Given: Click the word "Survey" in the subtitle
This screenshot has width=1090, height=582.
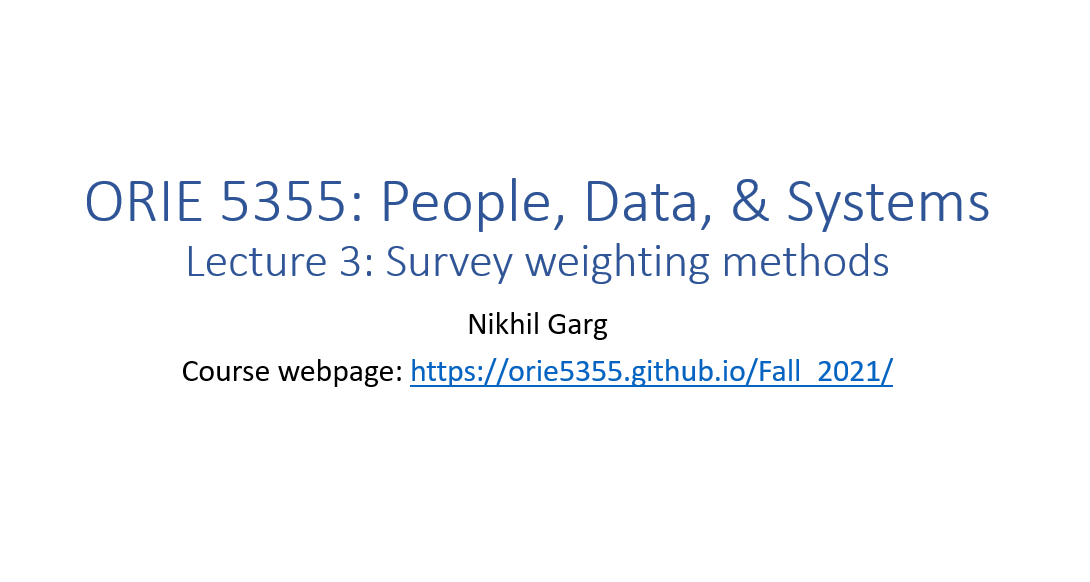Looking at the screenshot, I should [x=449, y=262].
